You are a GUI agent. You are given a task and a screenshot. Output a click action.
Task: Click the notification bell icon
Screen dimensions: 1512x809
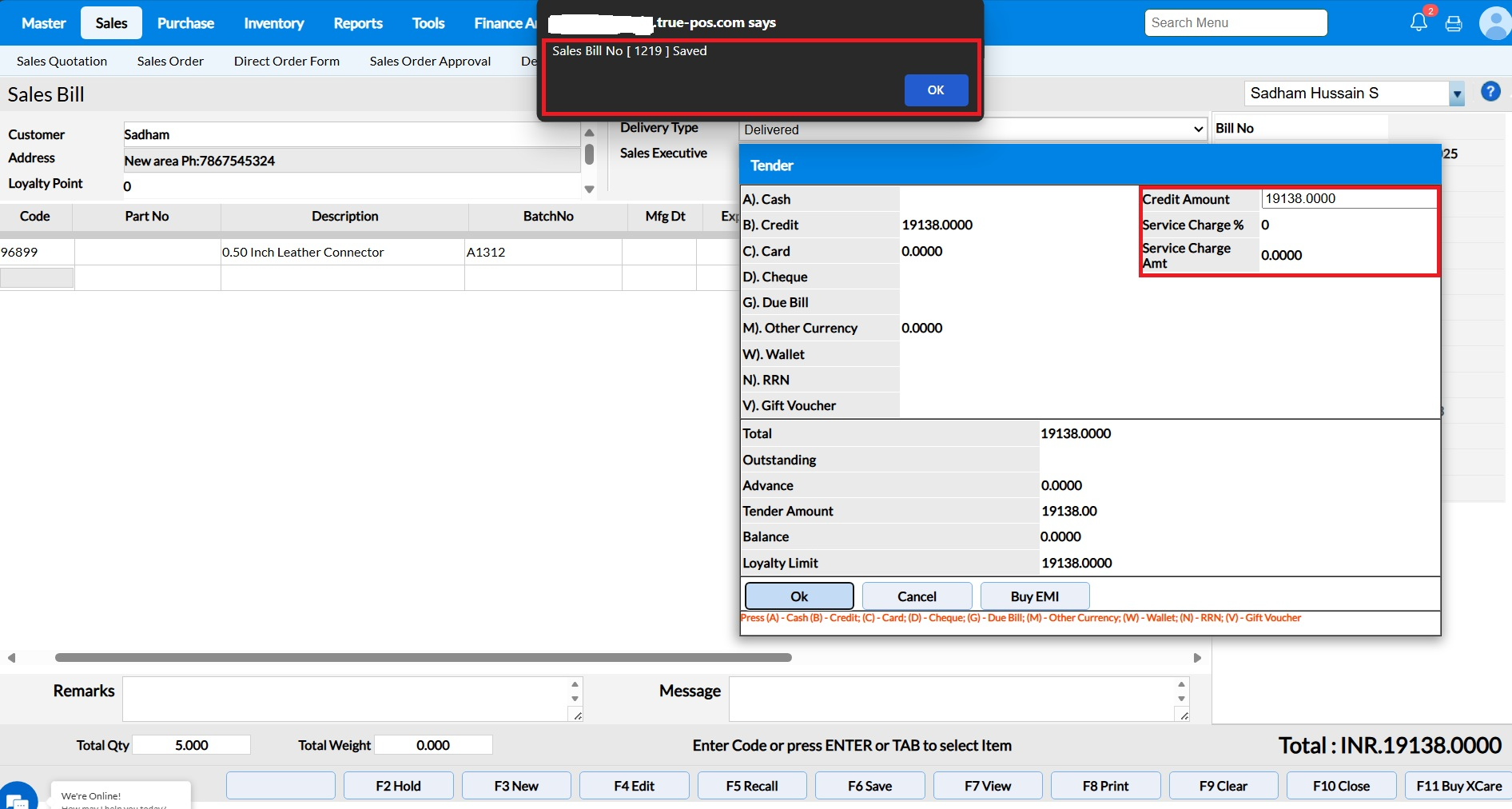(1418, 22)
